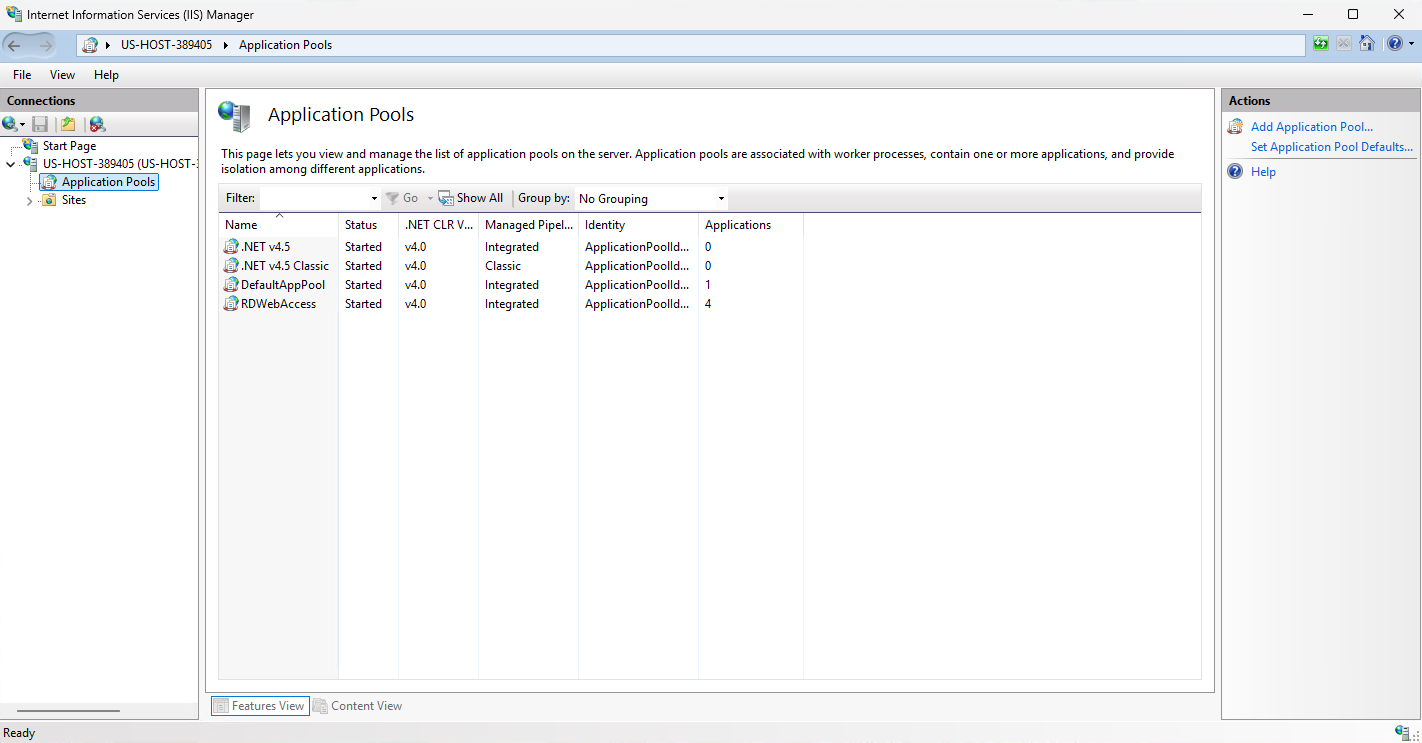
Task: Click the DefaultAppPool pool icon
Action: (231, 285)
